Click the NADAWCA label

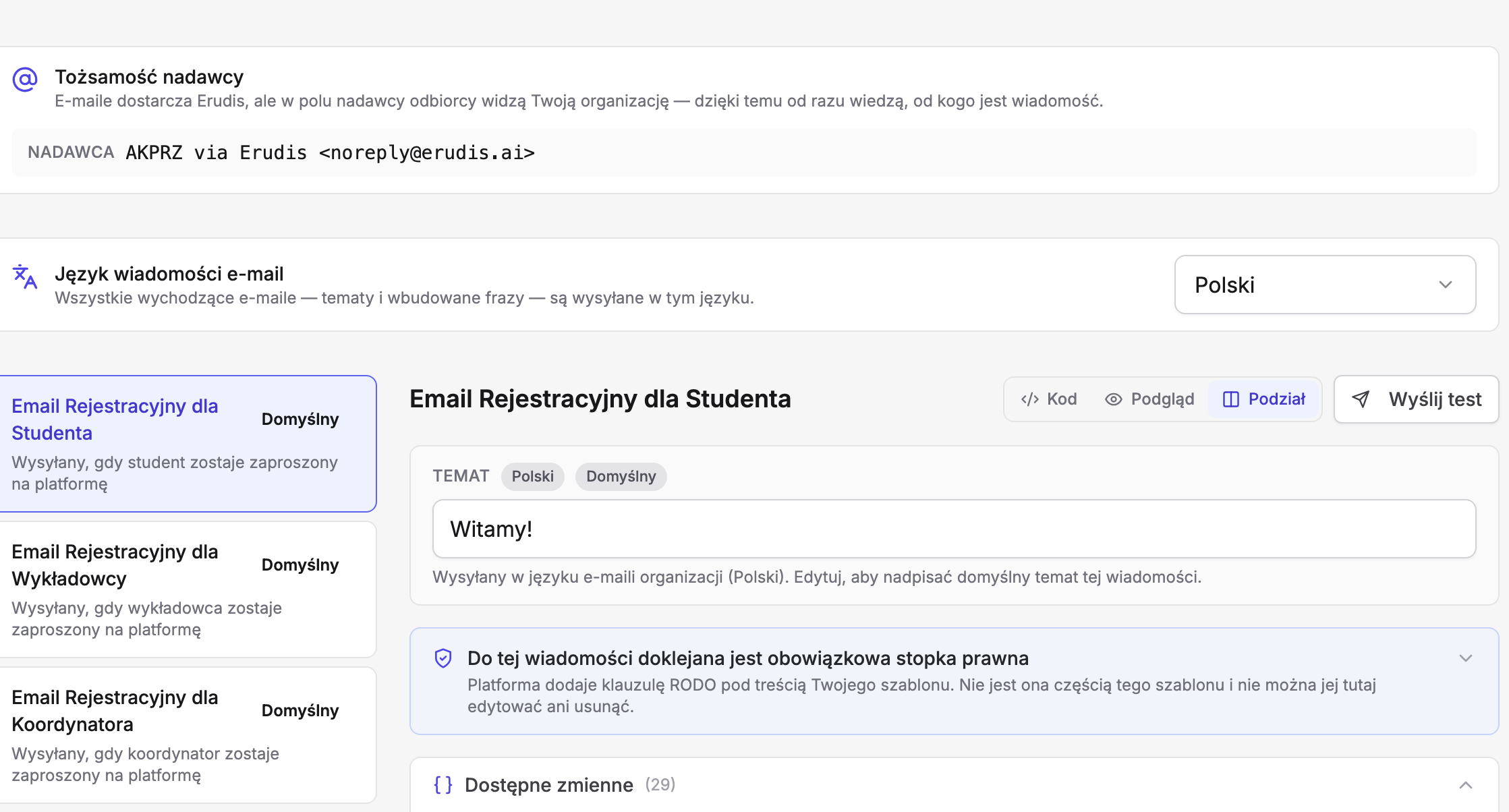71,152
